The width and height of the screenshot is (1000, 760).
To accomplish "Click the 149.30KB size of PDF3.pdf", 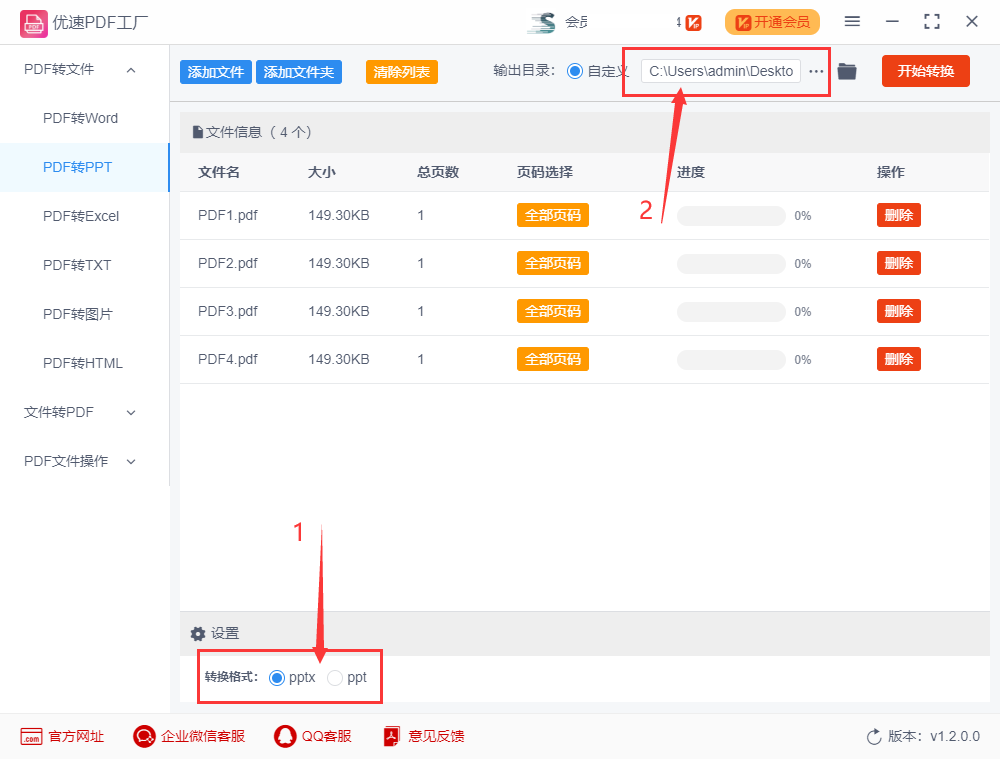I will 339,311.
